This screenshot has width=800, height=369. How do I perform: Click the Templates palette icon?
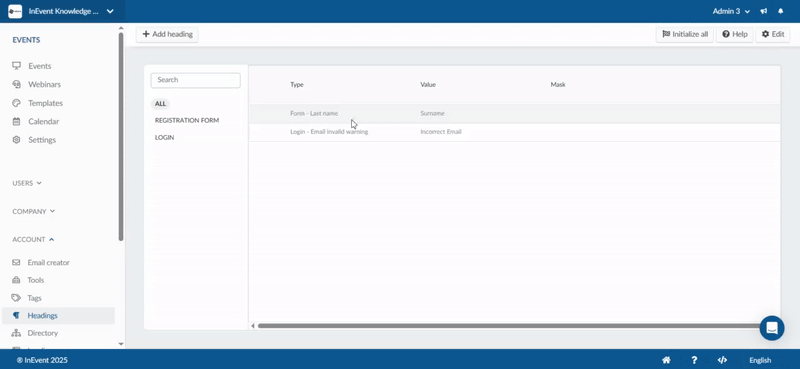[16, 103]
